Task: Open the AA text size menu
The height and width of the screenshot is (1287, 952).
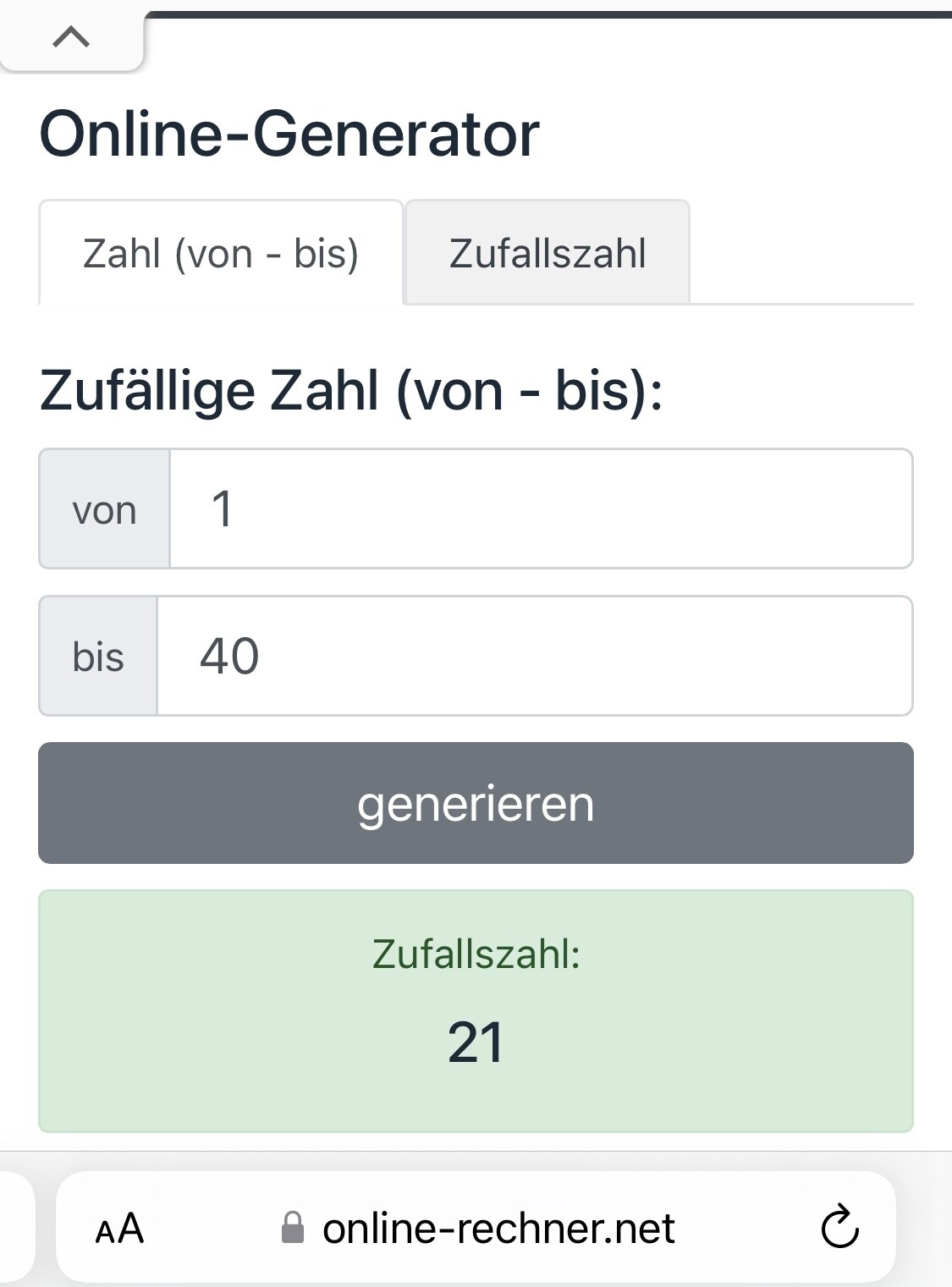Action: click(x=119, y=1229)
